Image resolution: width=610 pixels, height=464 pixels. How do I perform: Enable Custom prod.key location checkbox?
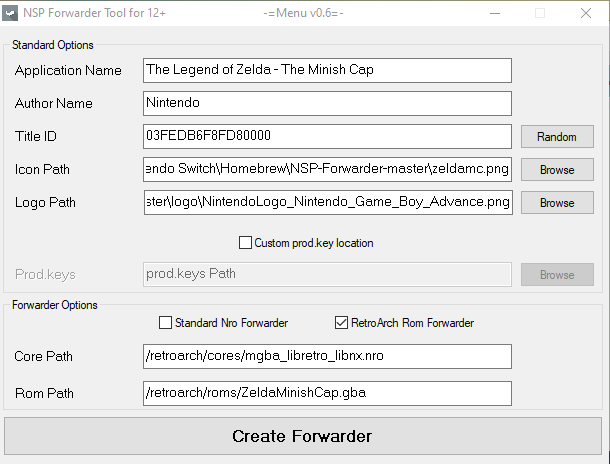[245, 243]
